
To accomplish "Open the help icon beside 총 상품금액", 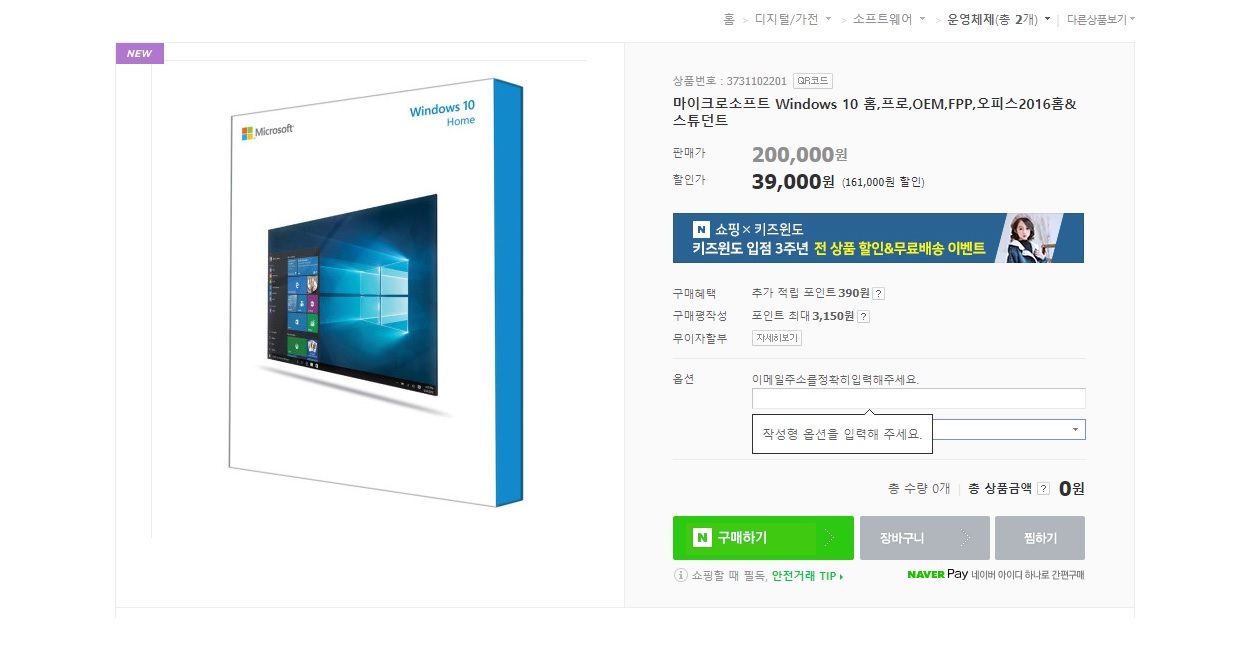I will [x=1043, y=489].
